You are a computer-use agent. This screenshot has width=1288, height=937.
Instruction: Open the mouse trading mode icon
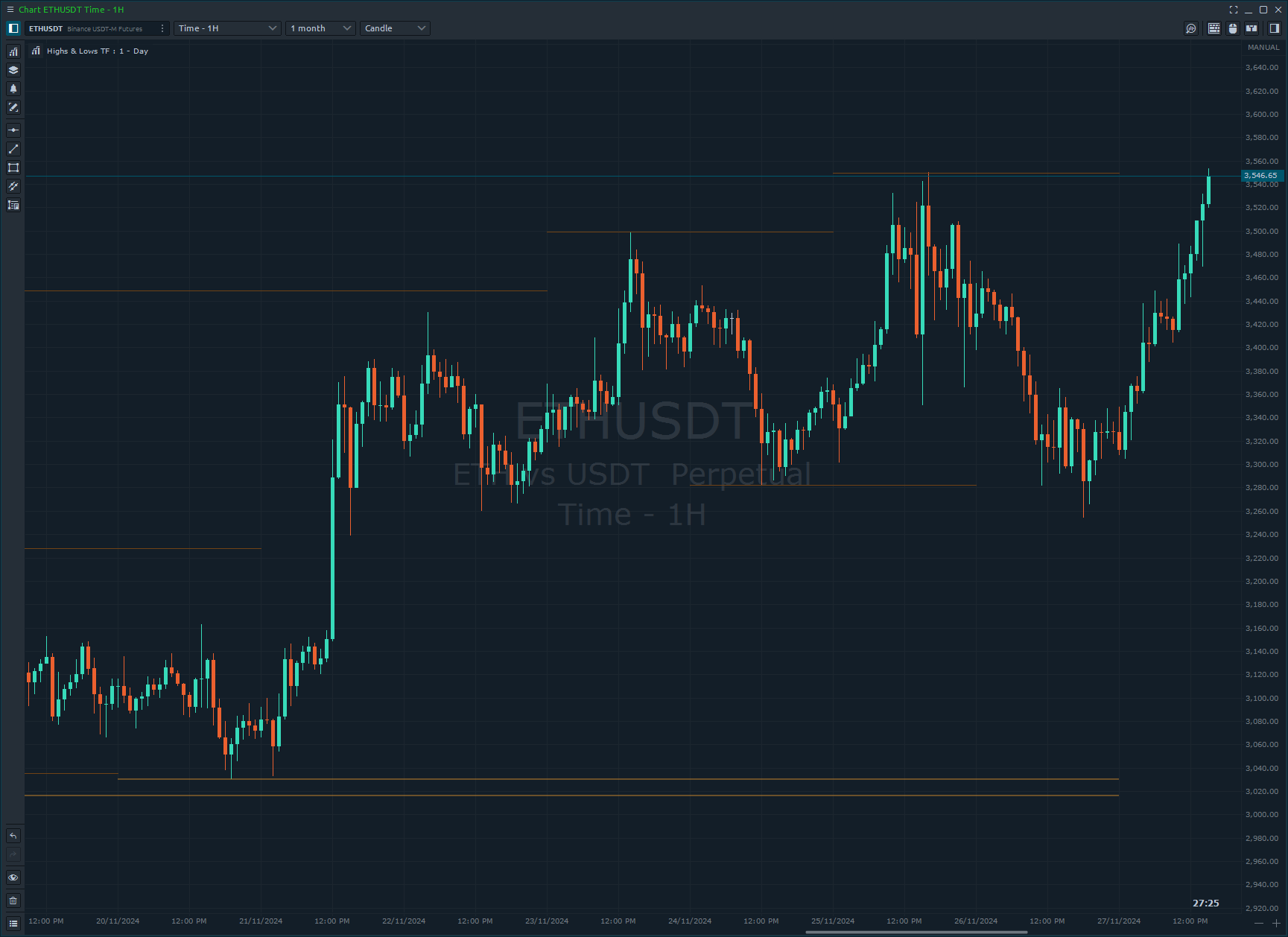click(x=1233, y=28)
